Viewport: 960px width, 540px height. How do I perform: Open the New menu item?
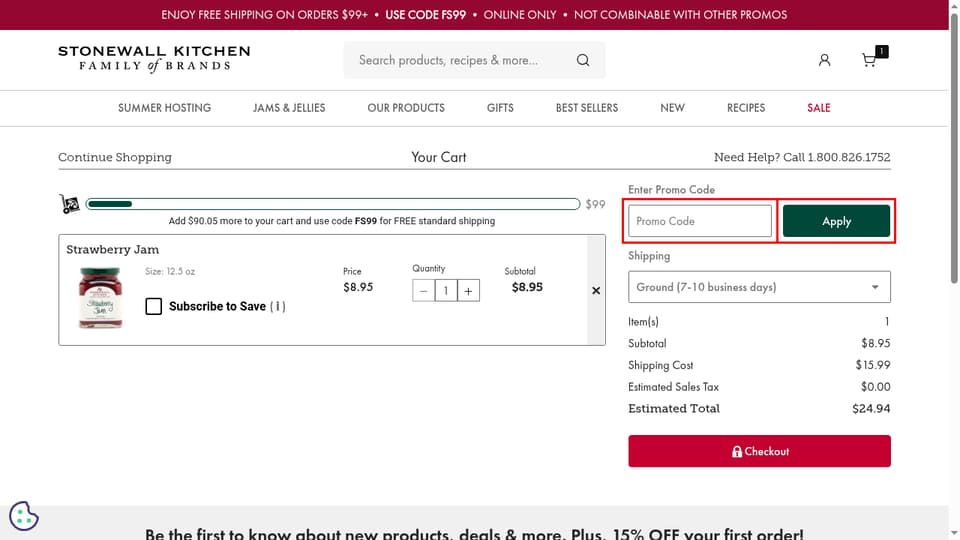tap(672, 108)
